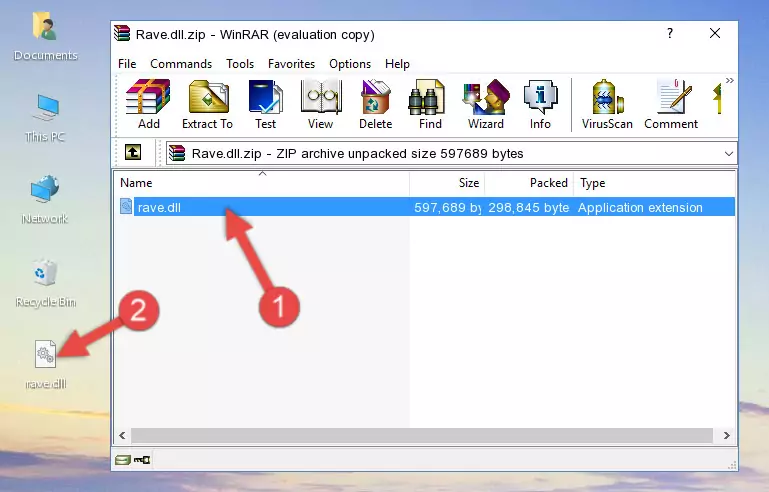Image resolution: width=769 pixels, height=492 pixels.
Task: Open the Tools menu
Action: click(x=240, y=64)
